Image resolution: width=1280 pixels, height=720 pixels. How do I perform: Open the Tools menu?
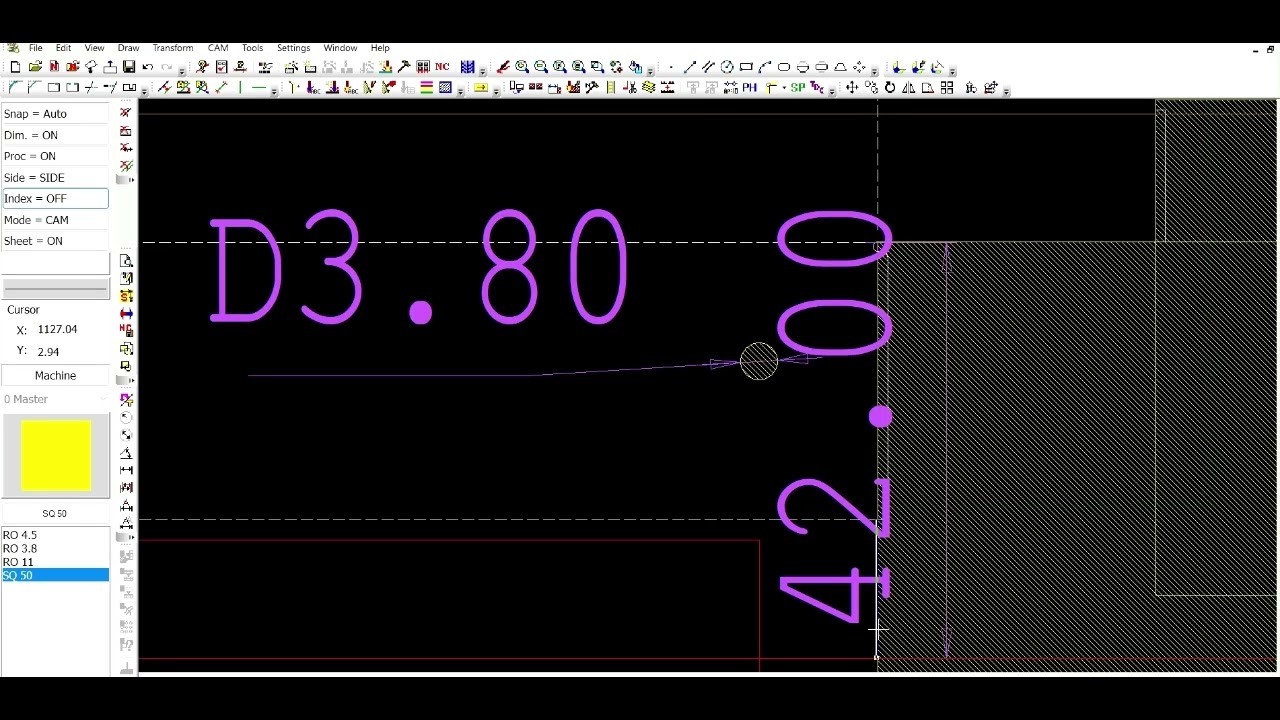[252, 48]
